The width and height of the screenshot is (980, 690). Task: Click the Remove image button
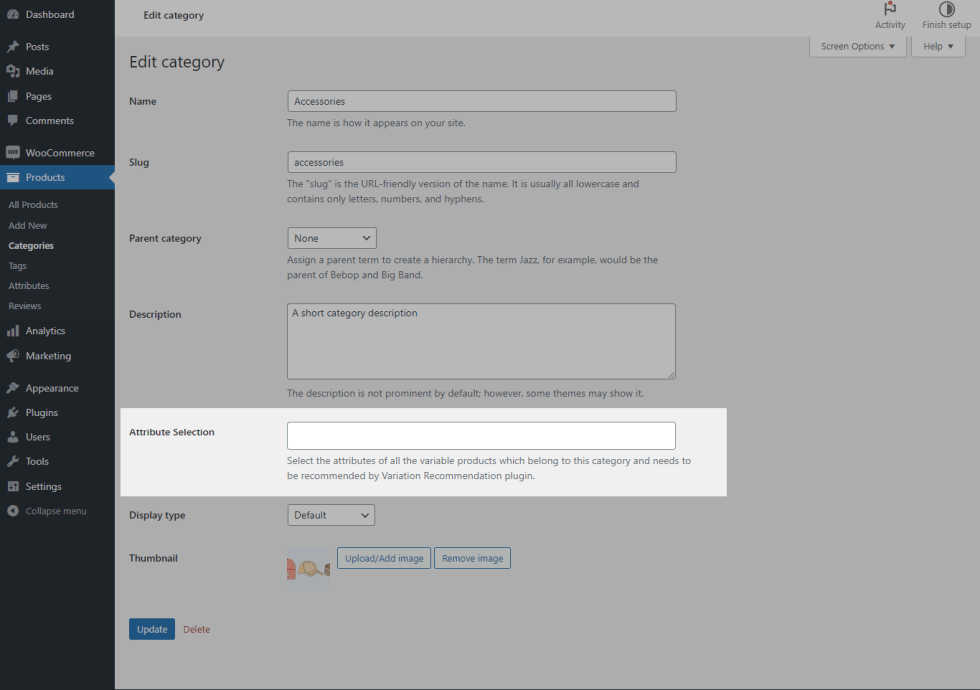472,558
